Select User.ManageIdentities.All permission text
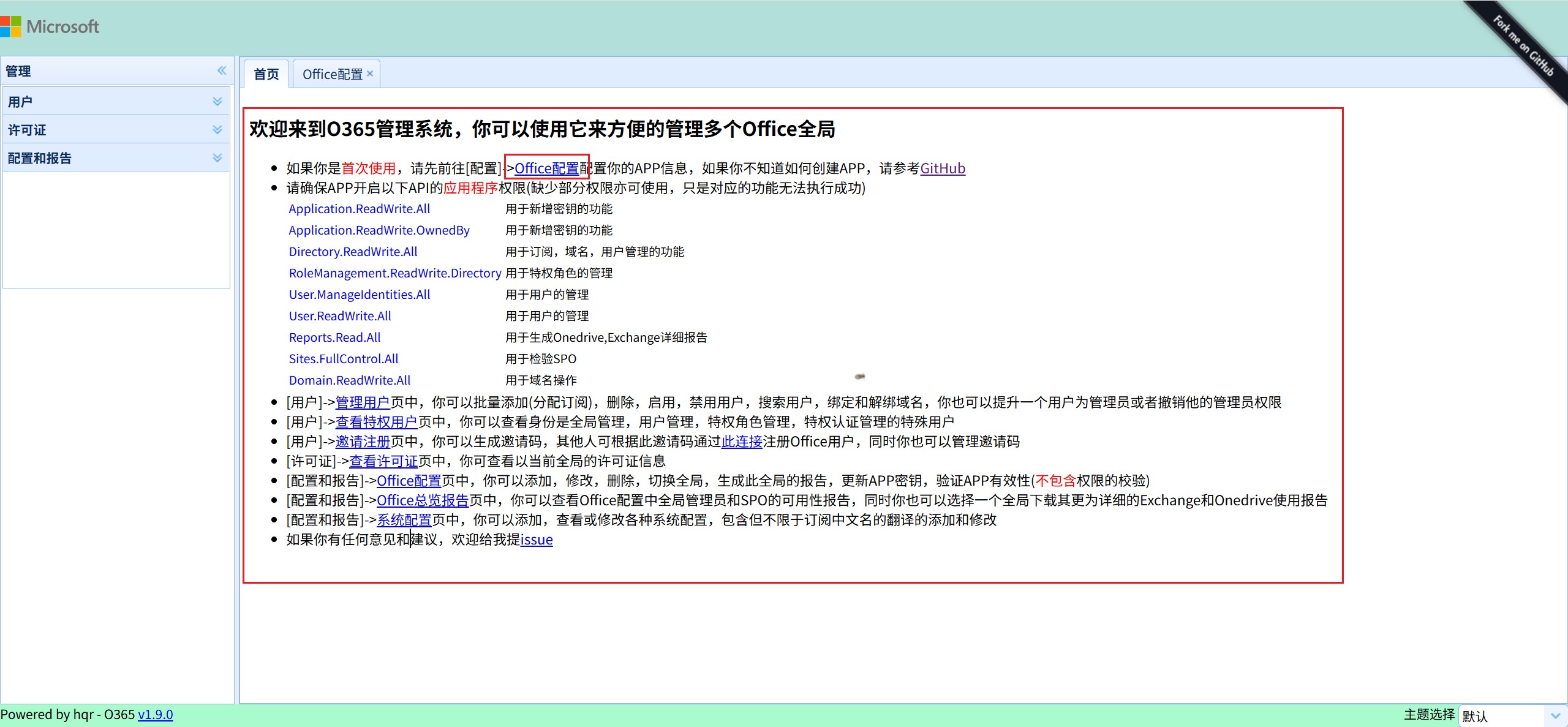 [360, 295]
